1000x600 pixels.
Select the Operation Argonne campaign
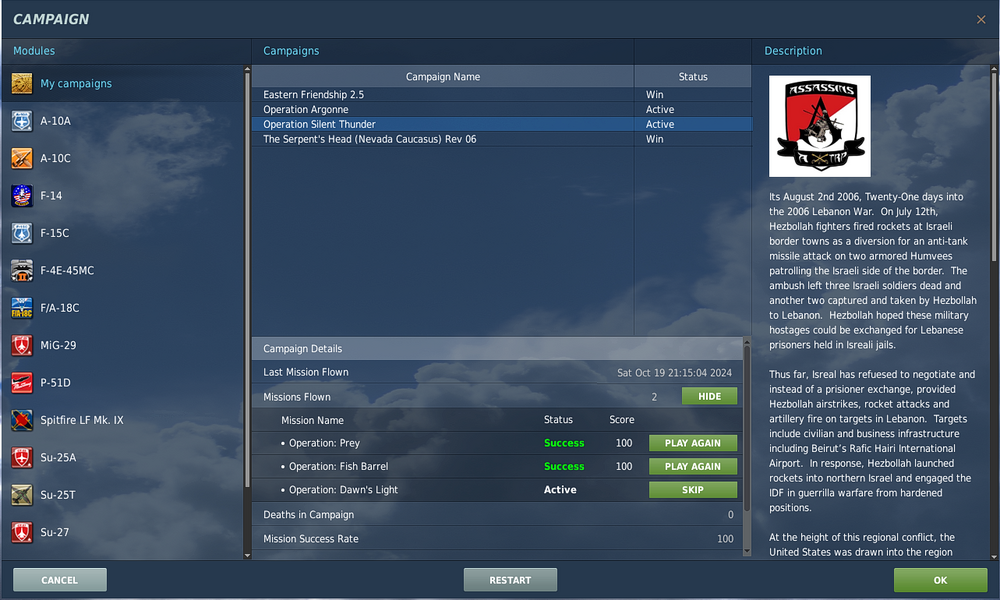(502, 110)
